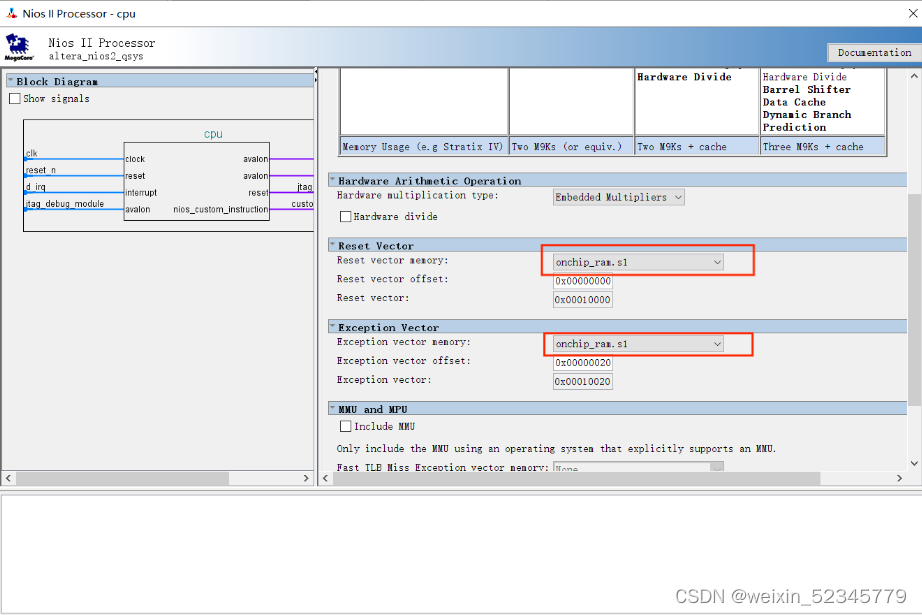The width and height of the screenshot is (922, 615).
Task: Collapse Hardware Arithmetic Operation section
Action: point(333,180)
